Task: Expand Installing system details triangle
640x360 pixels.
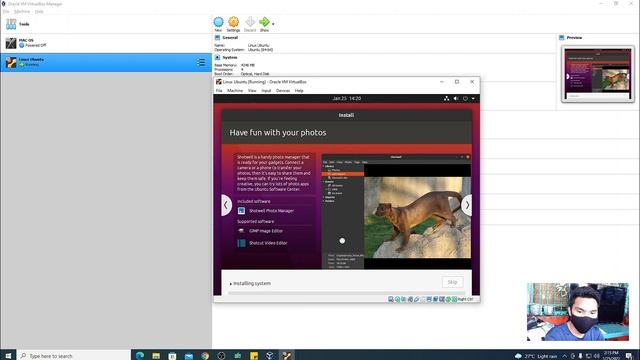Action: 231,284
